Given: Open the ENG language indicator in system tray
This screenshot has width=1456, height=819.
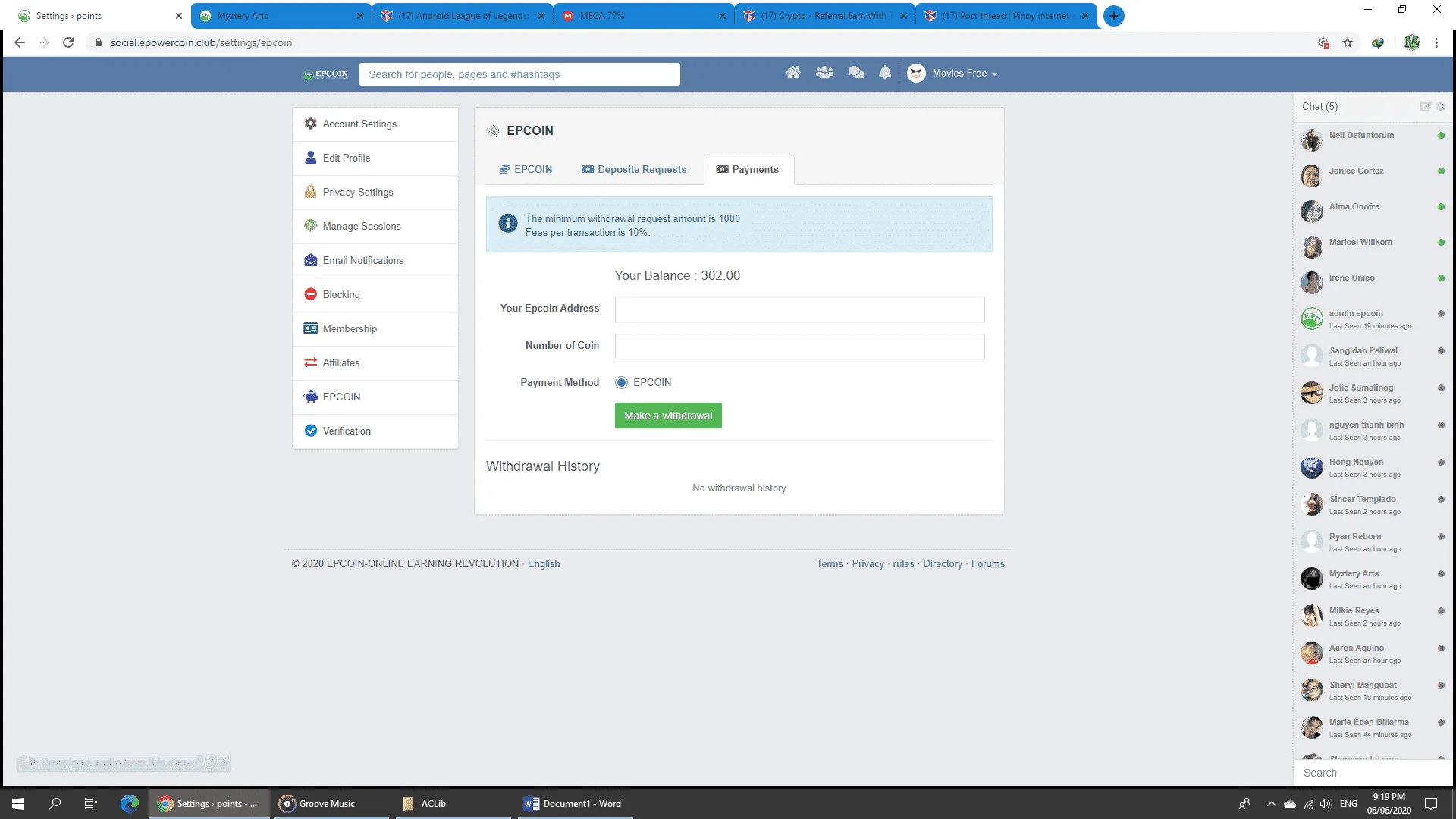Looking at the screenshot, I should pyautogui.click(x=1348, y=804).
